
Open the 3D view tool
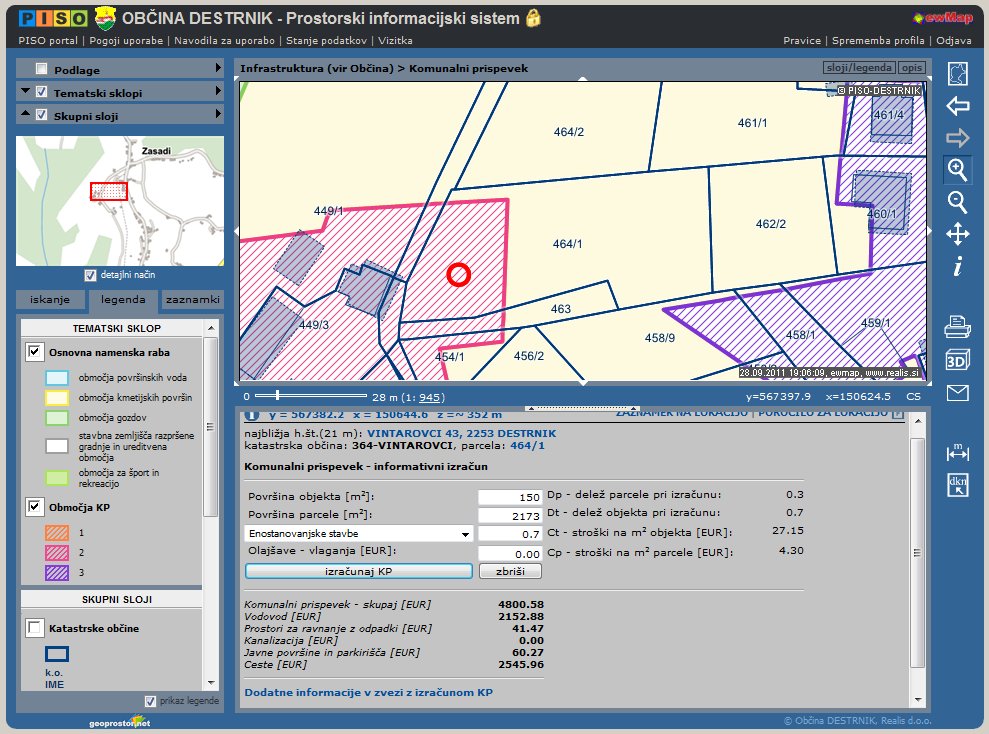coord(957,360)
